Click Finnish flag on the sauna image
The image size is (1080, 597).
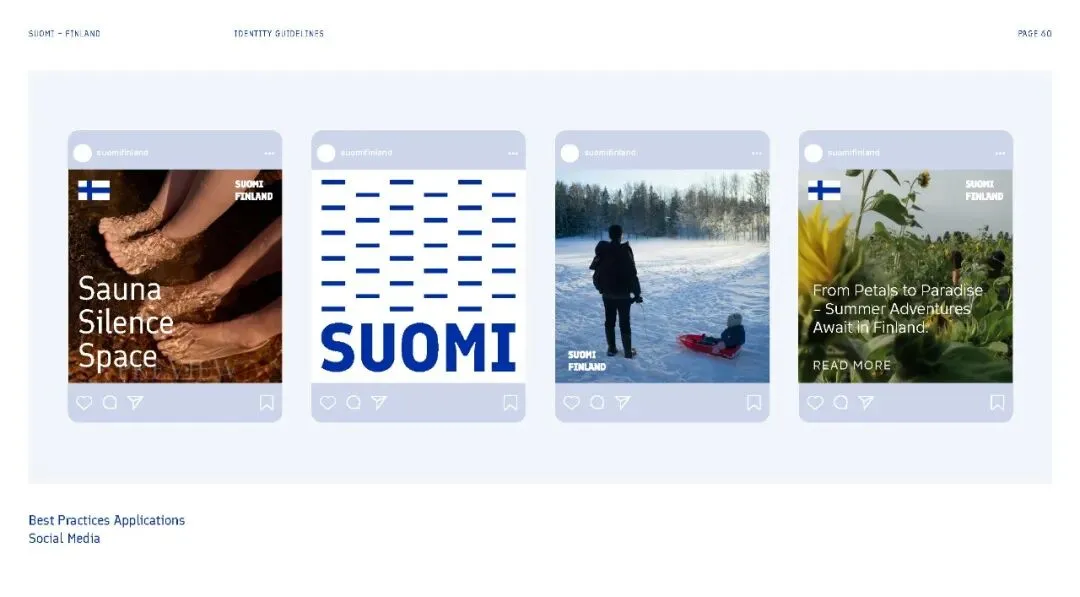tap(94, 190)
